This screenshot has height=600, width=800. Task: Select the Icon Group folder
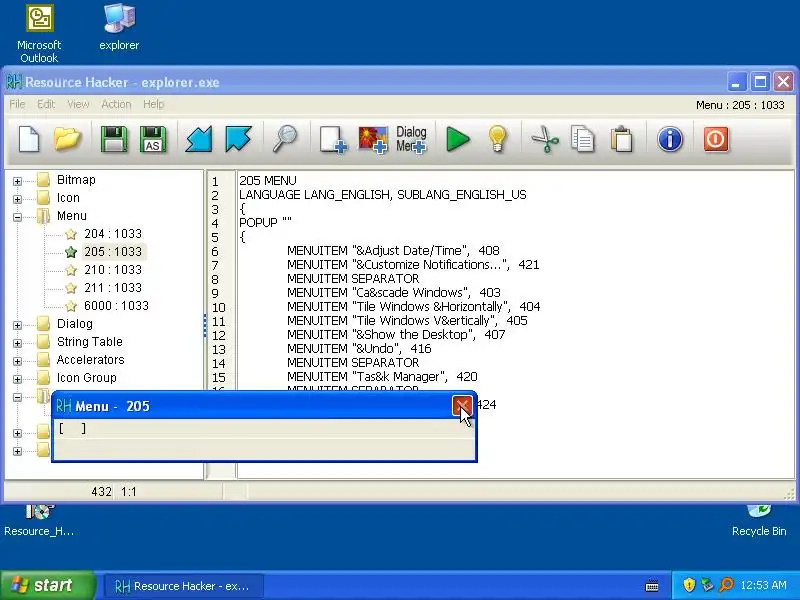coord(86,378)
